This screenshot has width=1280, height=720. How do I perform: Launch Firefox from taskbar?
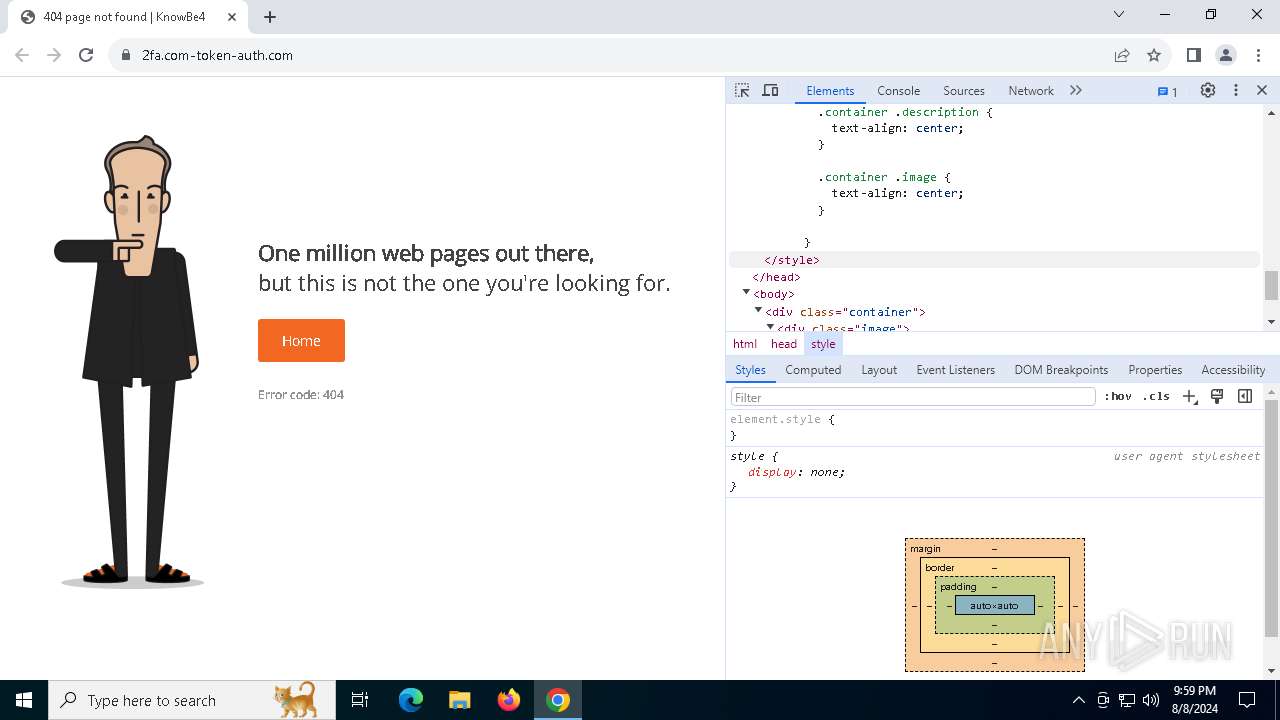click(x=509, y=700)
